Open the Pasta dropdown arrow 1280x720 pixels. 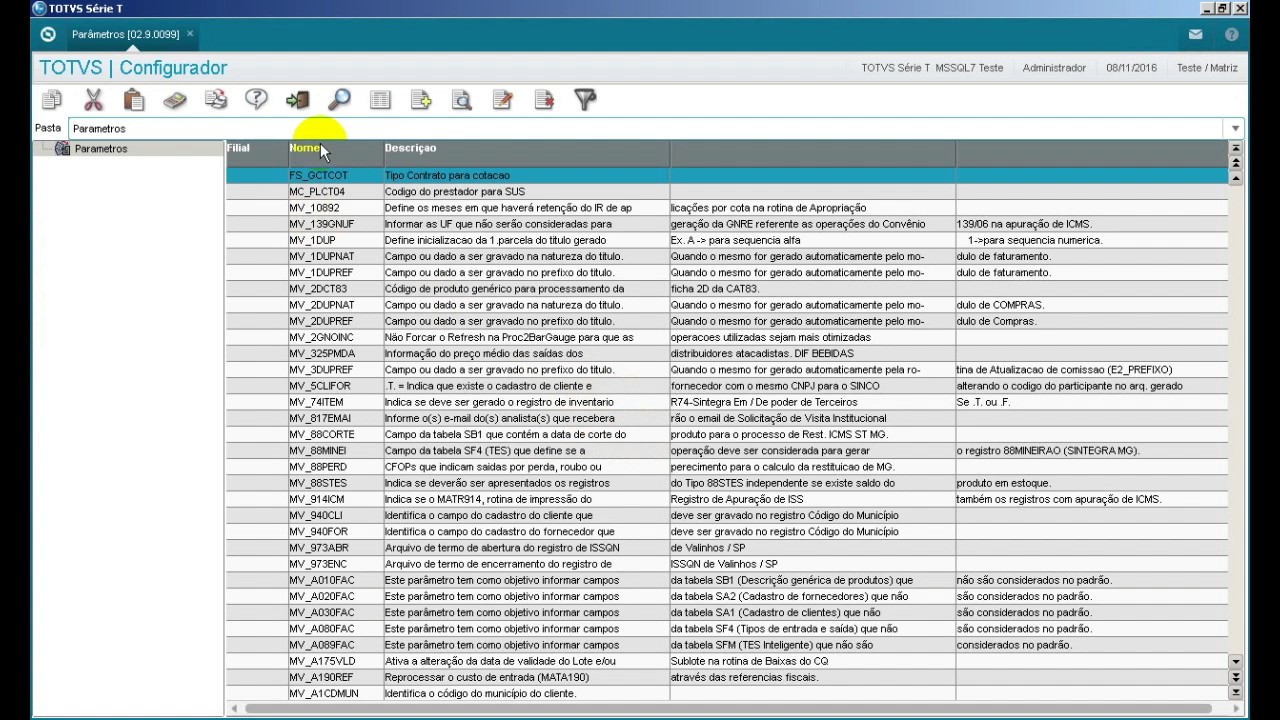(1235, 128)
